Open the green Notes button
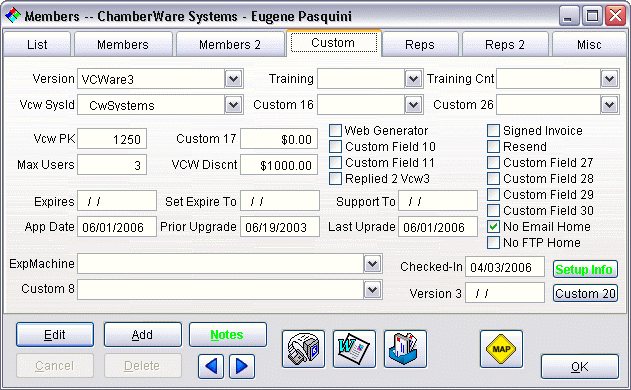The image size is (631, 390). click(x=227, y=334)
